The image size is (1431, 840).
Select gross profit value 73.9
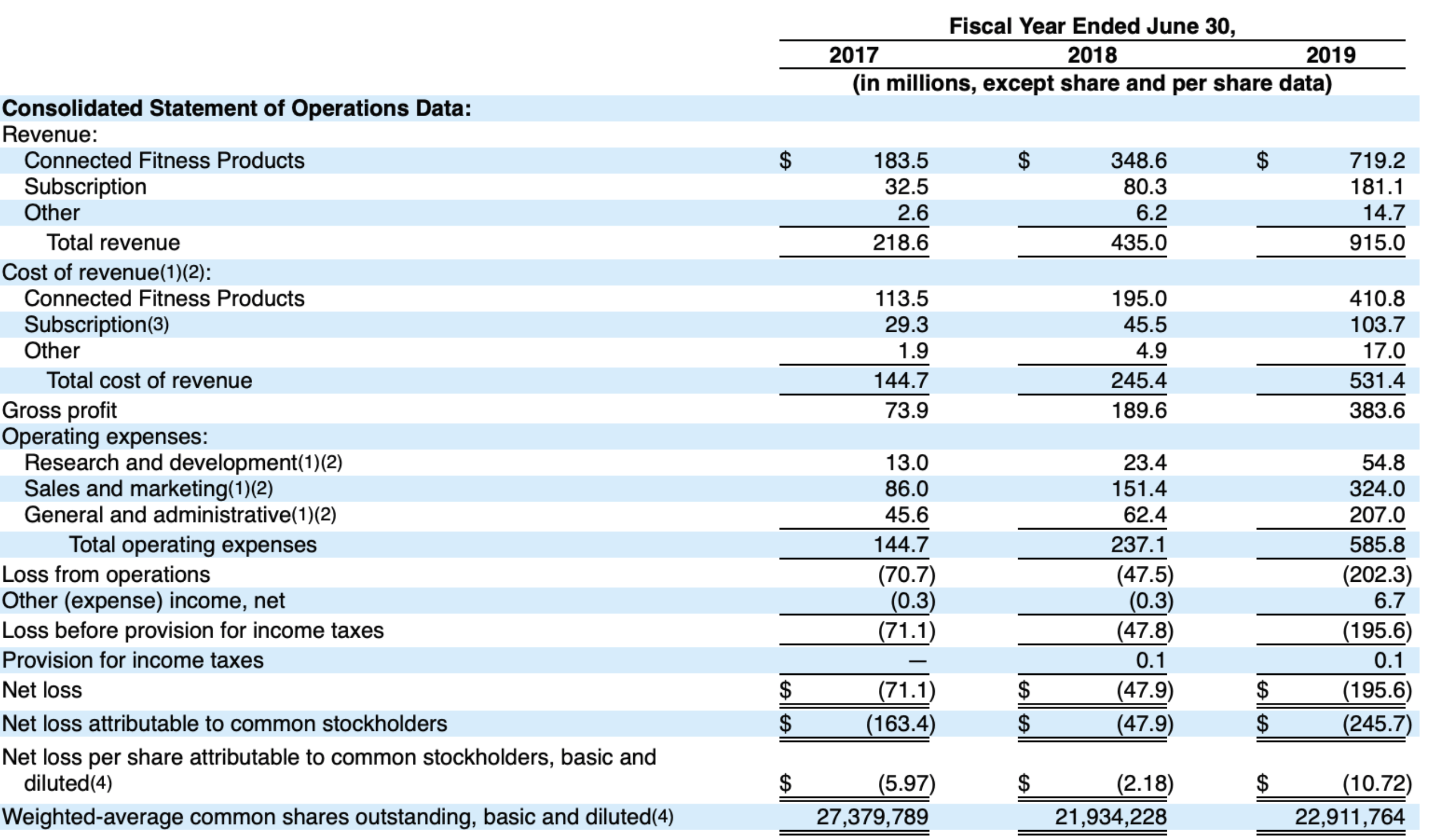click(x=906, y=411)
